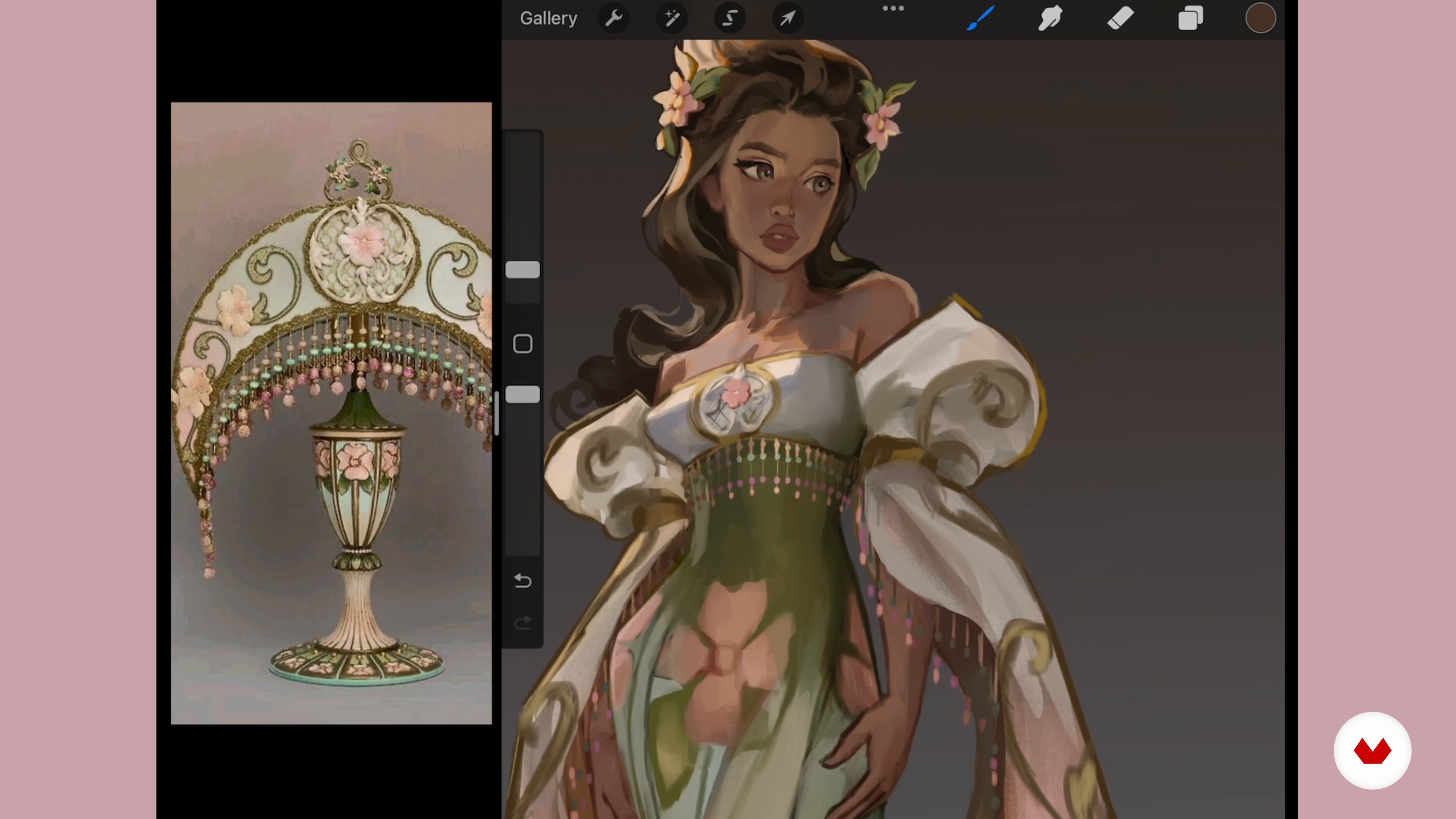Image resolution: width=1456 pixels, height=819 pixels.
Task: Open the Actions wrench menu
Action: 614,18
